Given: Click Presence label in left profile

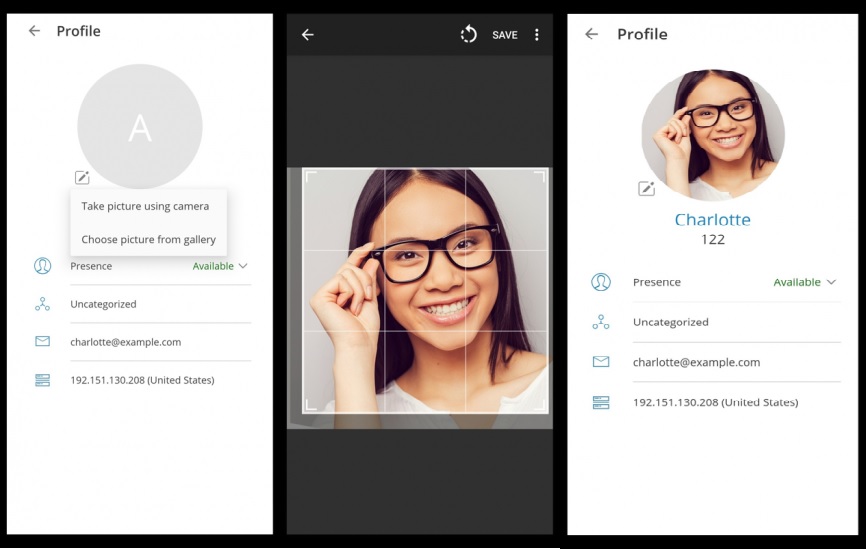Looking at the screenshot, I should tap(91, 266).
